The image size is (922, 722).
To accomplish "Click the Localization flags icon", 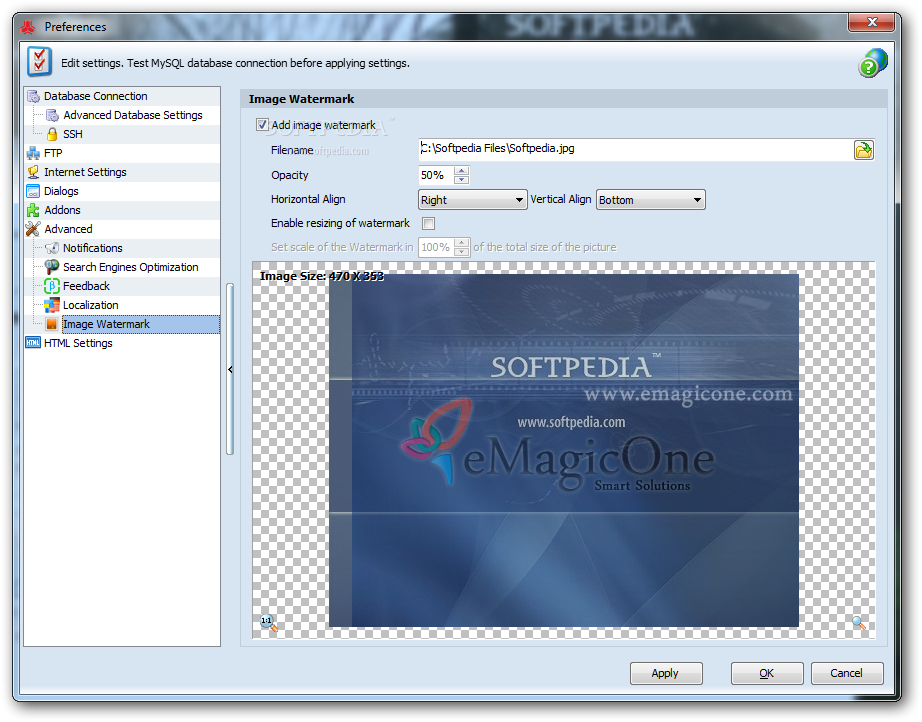I will (52, 305).
